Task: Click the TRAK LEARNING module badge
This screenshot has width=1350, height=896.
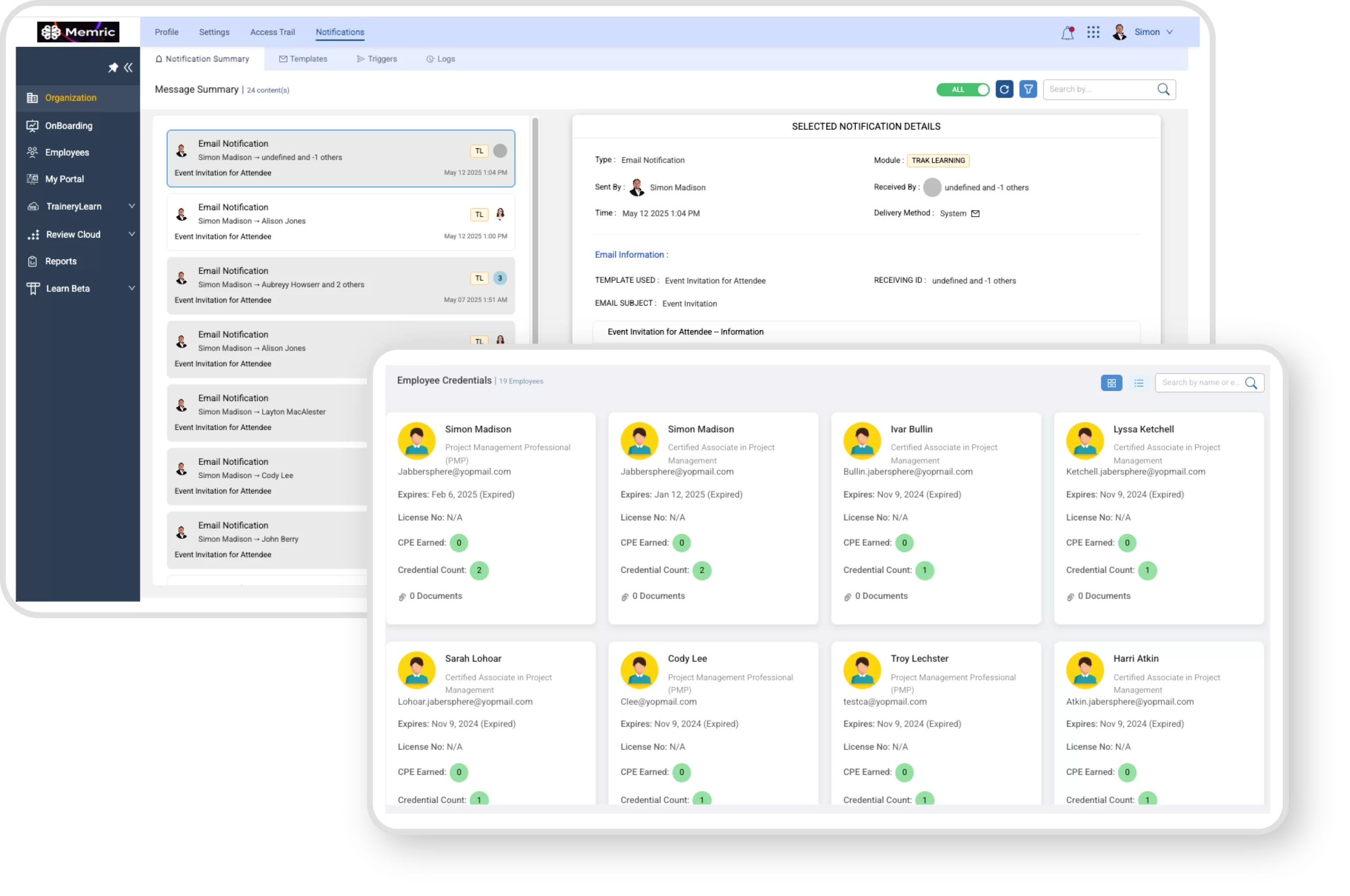Action: point(938,161)
